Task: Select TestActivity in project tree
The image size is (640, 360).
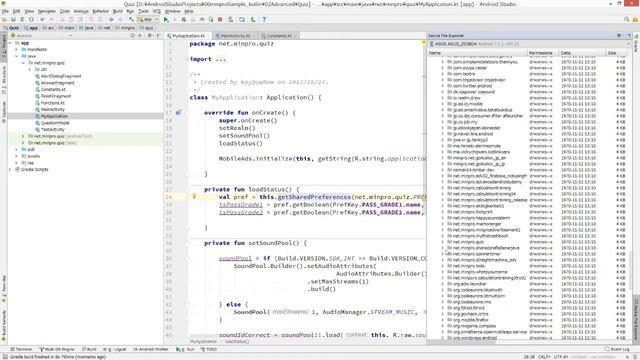Action: [52, 129]
